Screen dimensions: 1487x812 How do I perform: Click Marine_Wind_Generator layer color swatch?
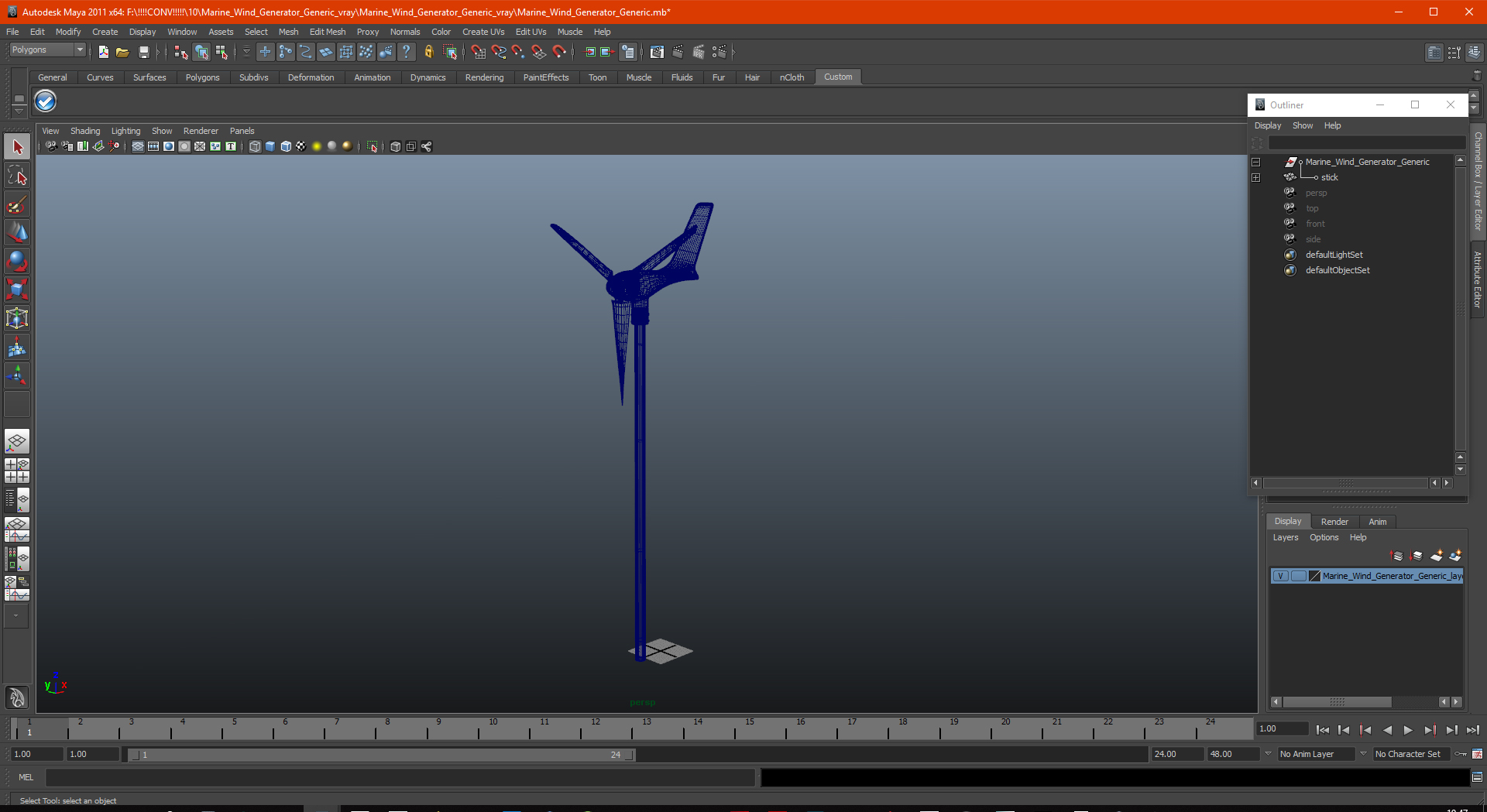(1314, 576)
